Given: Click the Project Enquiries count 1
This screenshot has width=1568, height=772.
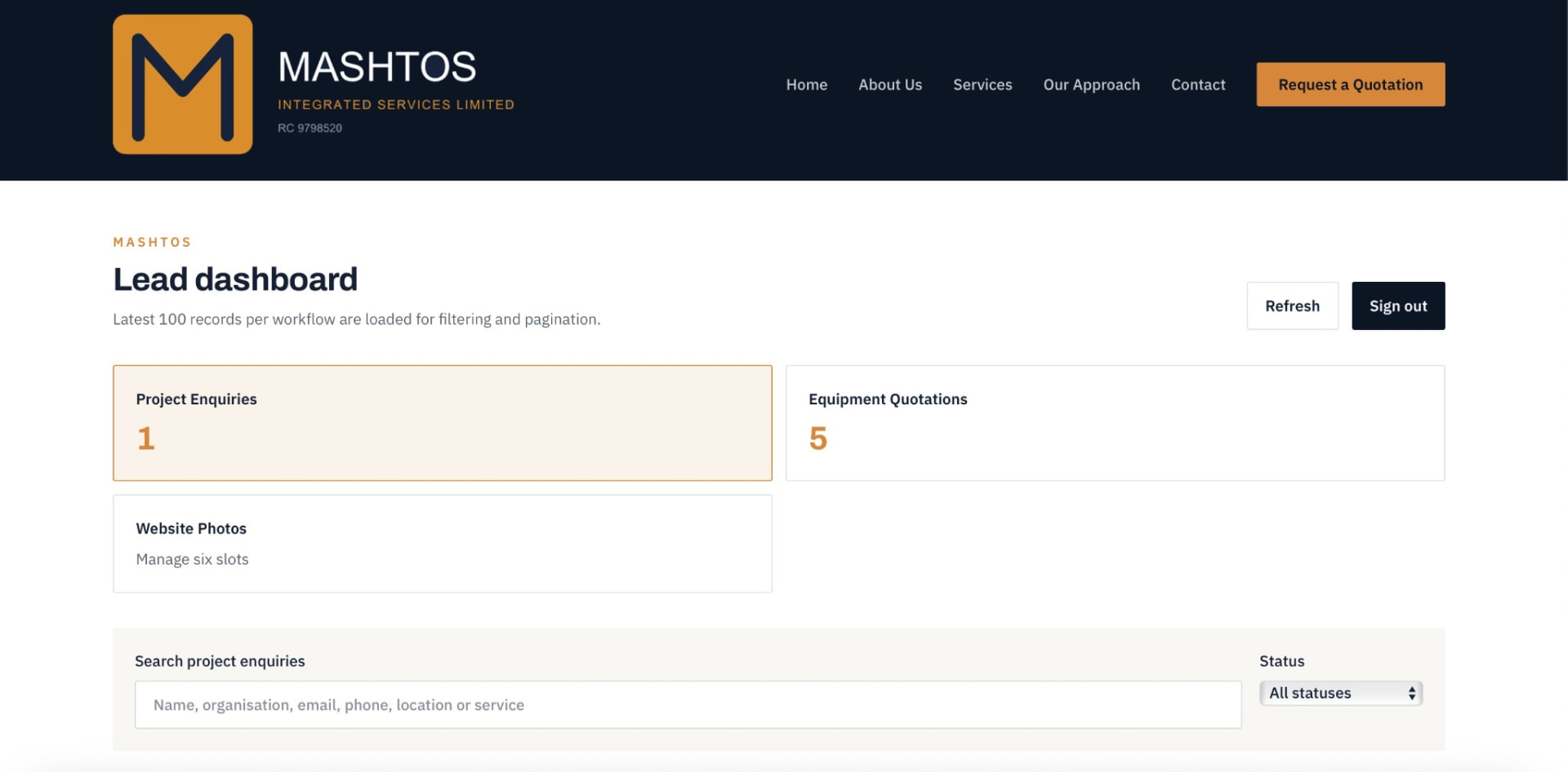Looking at the screenshot, I should click(x=146, y=439).
